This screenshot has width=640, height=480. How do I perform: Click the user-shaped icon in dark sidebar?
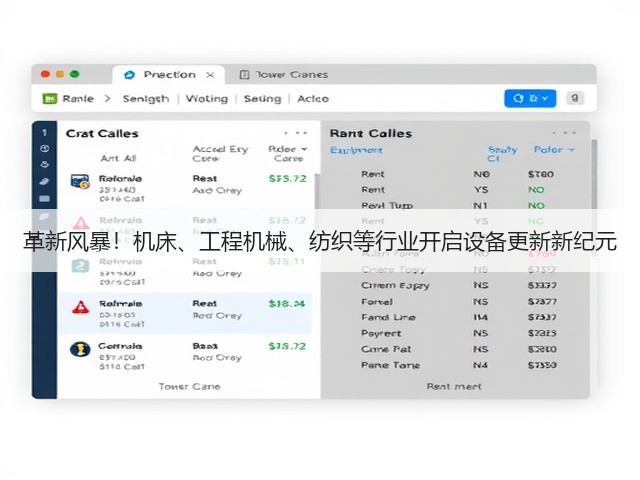click(44, 164)
